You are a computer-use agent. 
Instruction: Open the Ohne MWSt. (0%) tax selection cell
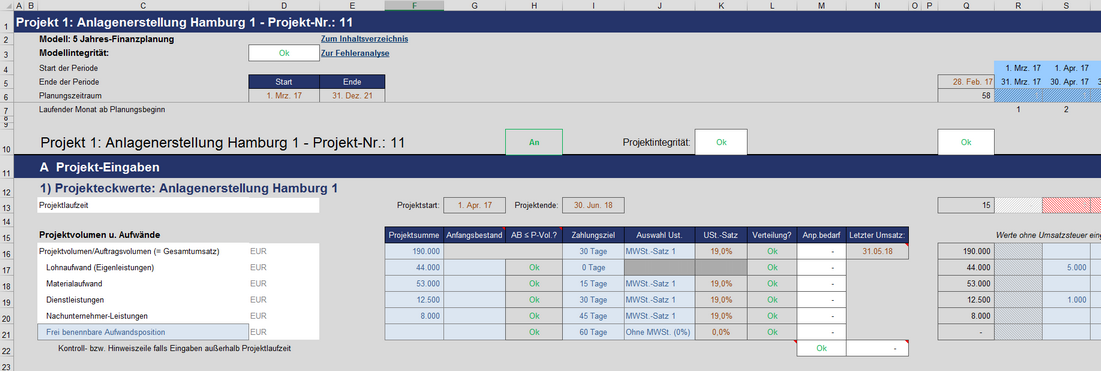coord(659,332)
